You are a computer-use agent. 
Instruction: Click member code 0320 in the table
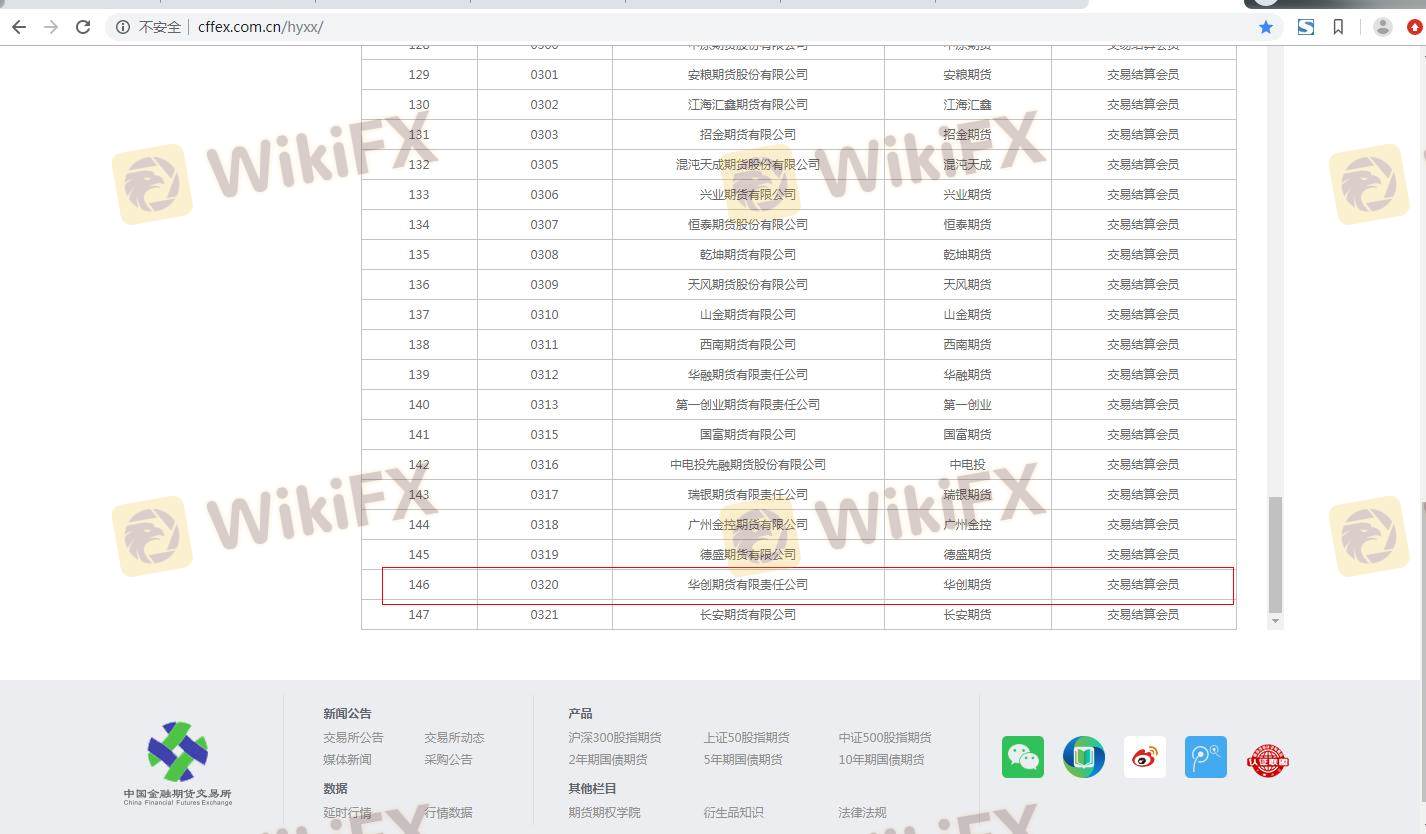(x=544, y=584)
